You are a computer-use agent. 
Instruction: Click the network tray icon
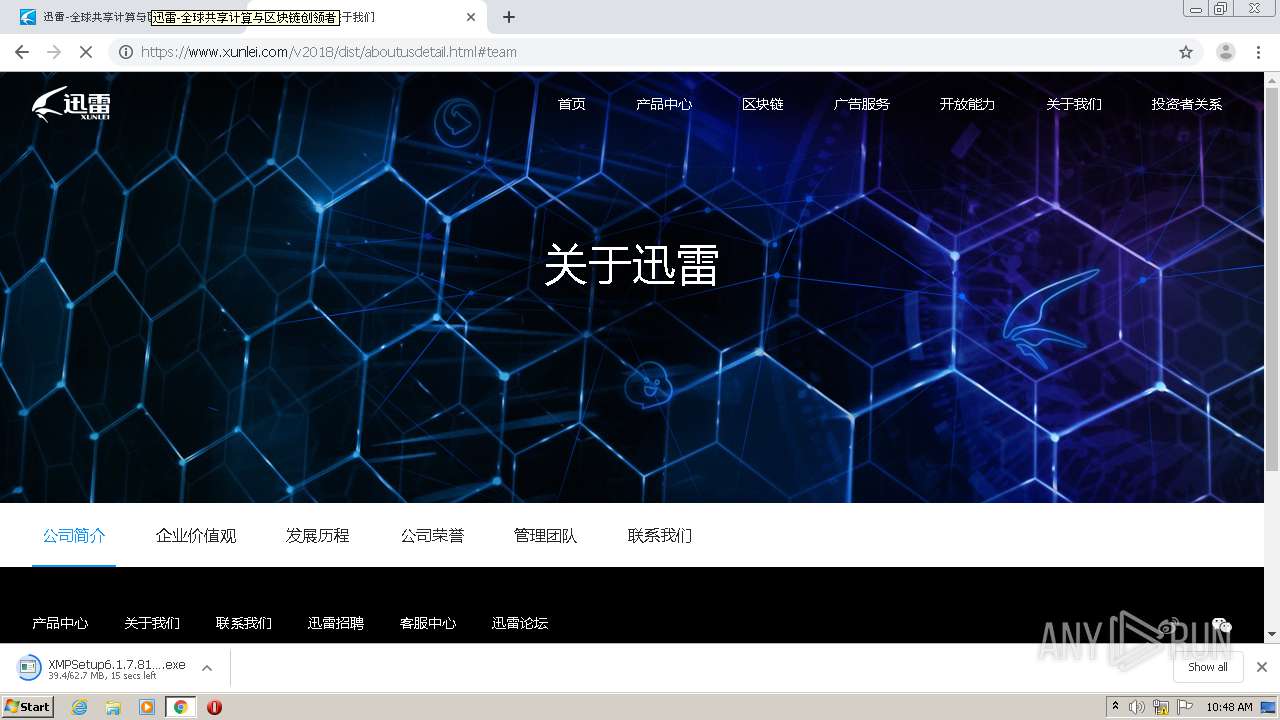coord(1160,707)
